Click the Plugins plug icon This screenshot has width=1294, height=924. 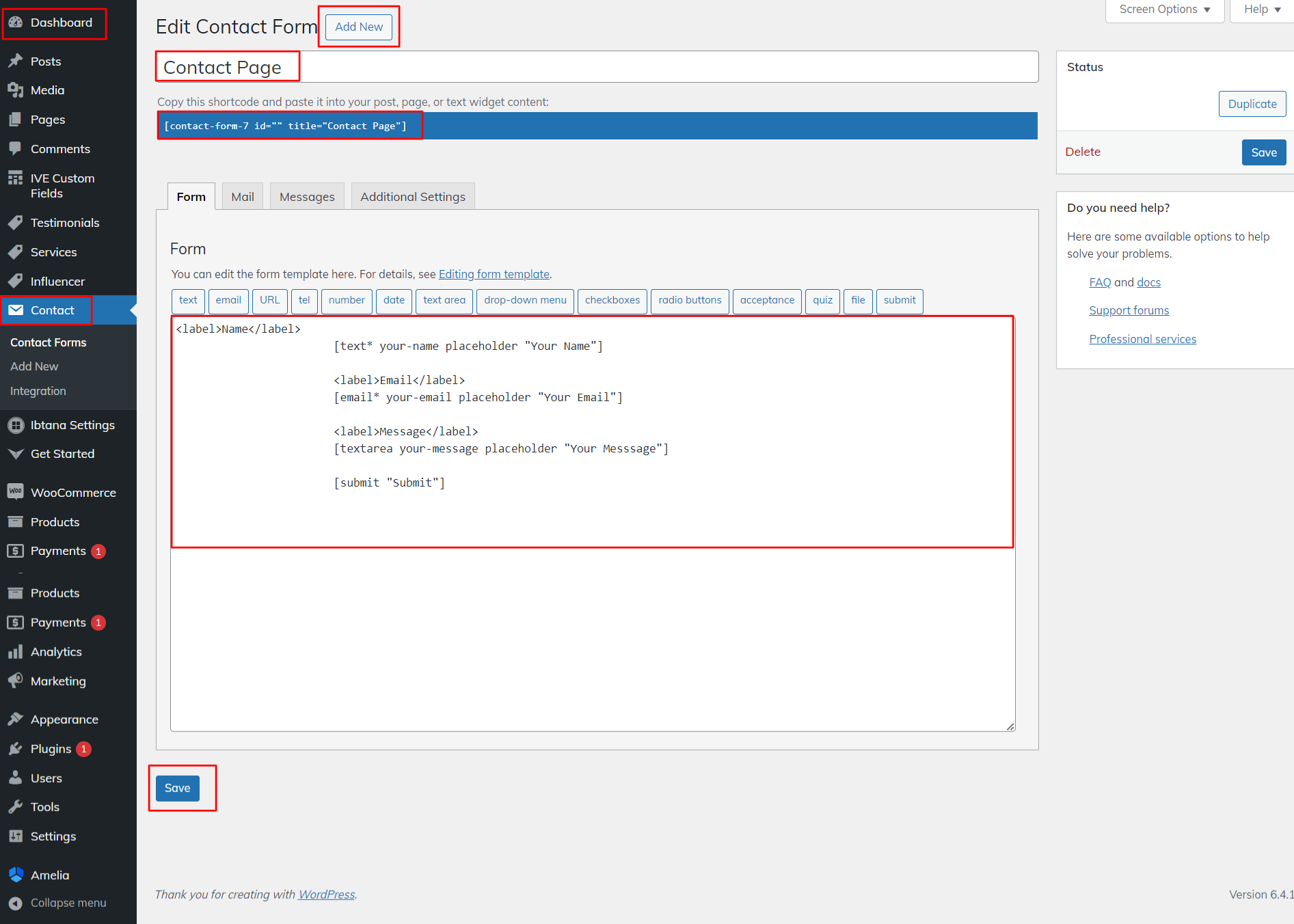16,749
